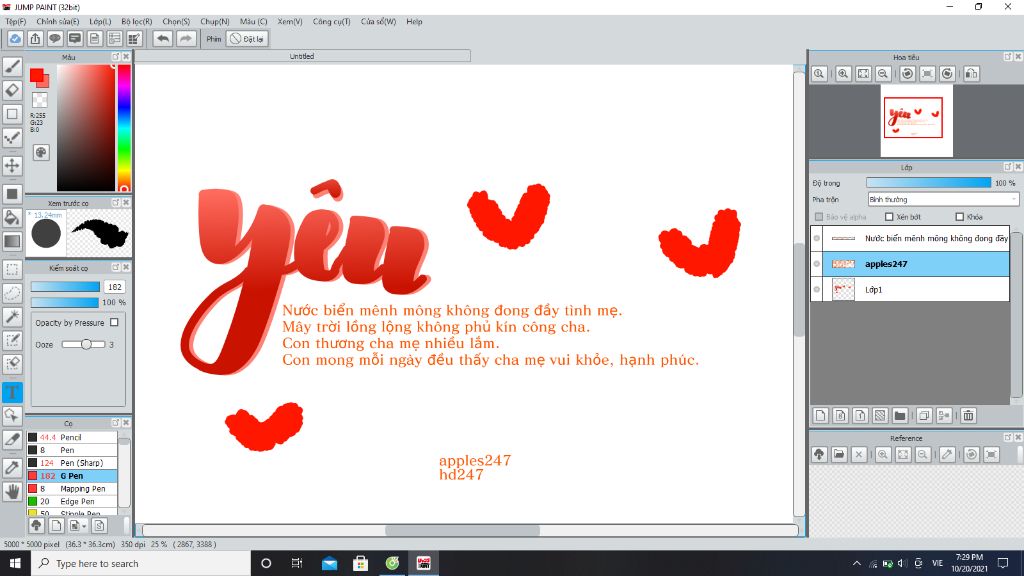Screen dimensions: 1024x576
Task: Switch to the Untitled canvas tab
Action: click(x=302, y=56)
